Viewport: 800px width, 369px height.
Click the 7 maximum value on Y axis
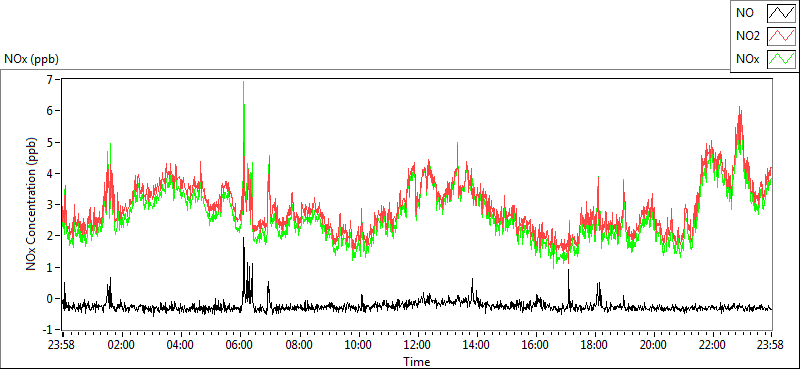click(x=49, y=79)
